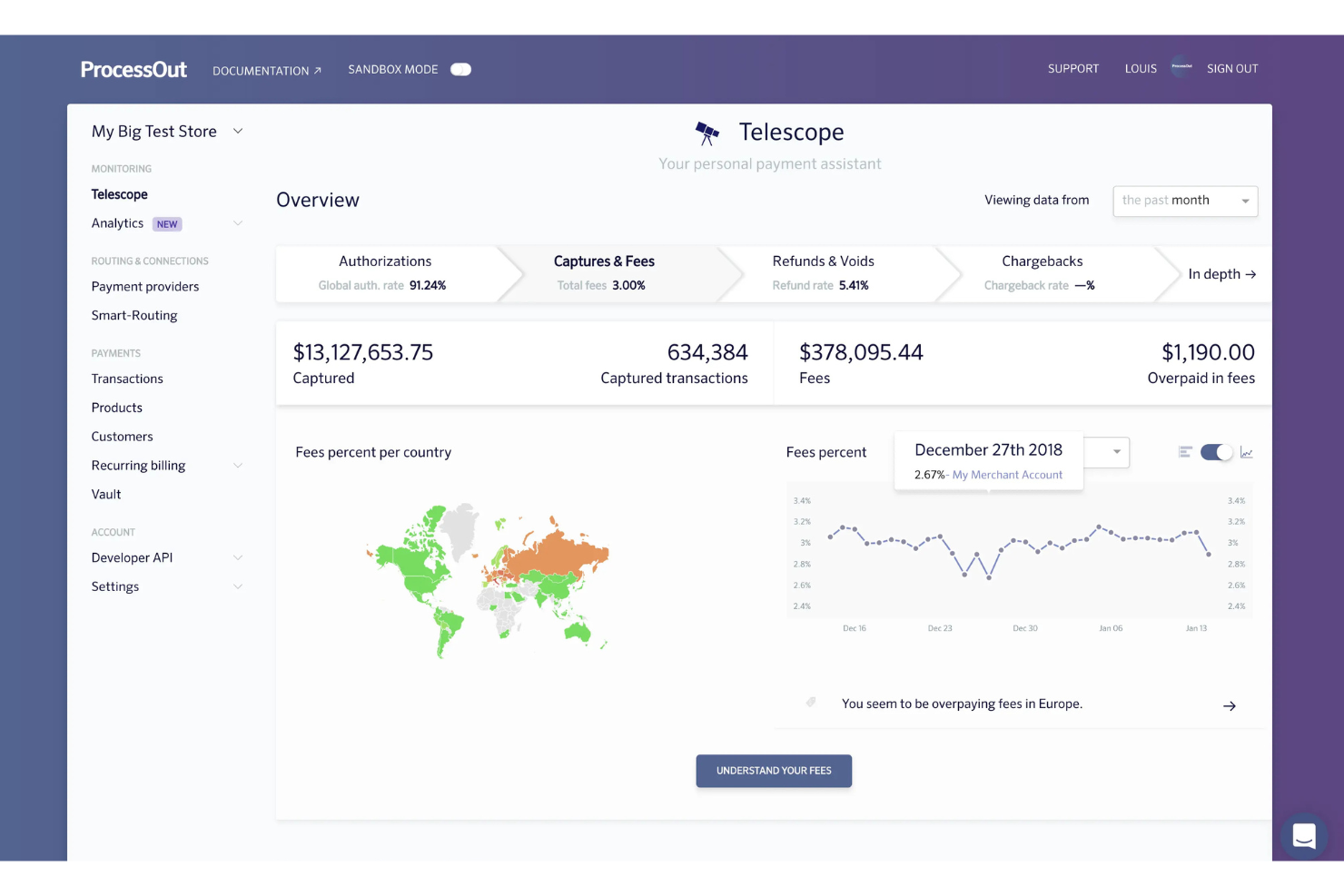Open the Documentation link
This screenshot has width=1344, height=896.
267,70
